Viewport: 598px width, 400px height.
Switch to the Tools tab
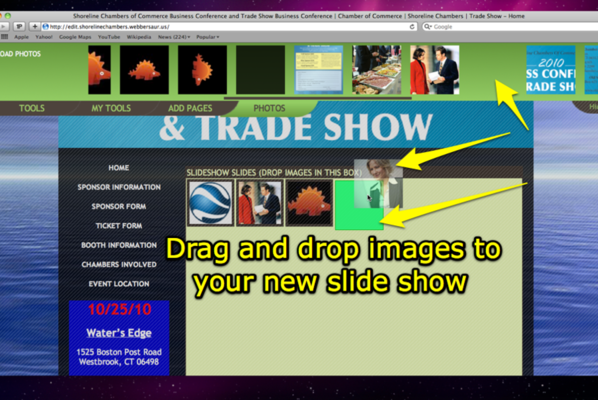pyautogui.click(x=32, y=108)
